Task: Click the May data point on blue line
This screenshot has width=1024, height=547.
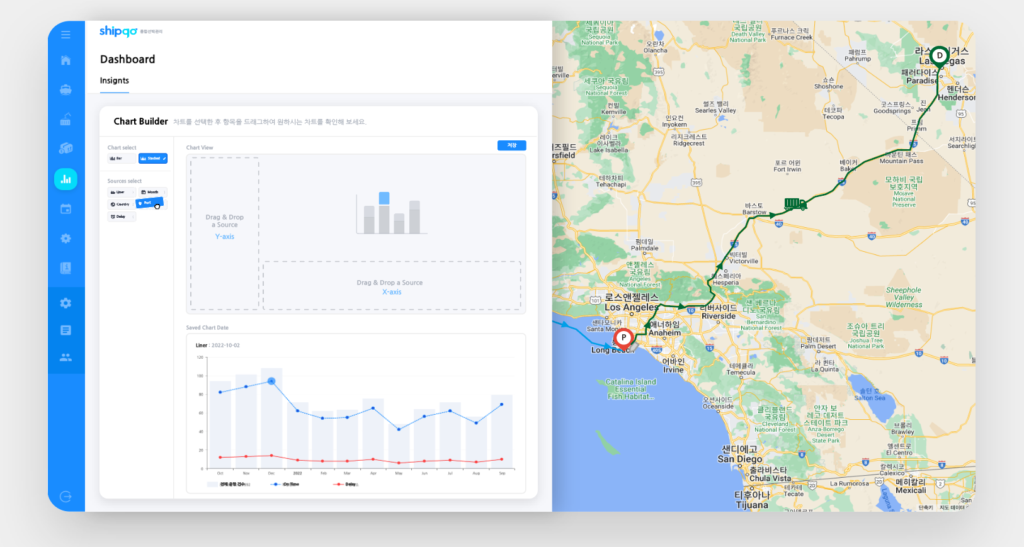Action: 399,429
